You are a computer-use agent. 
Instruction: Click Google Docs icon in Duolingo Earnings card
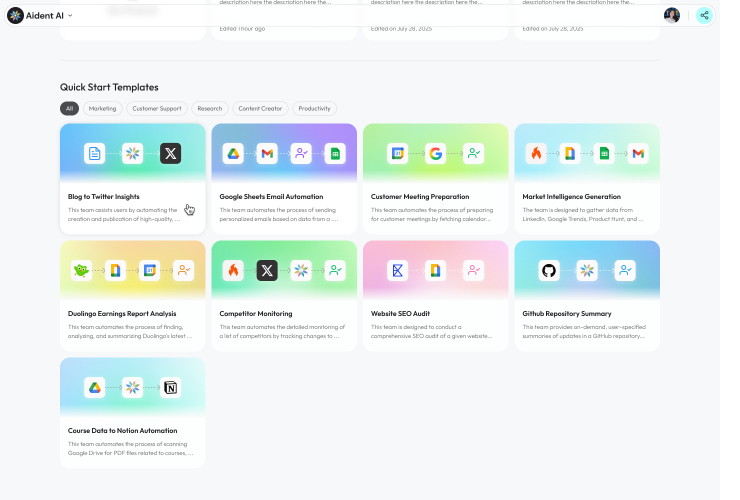click(x=115, y=271)
